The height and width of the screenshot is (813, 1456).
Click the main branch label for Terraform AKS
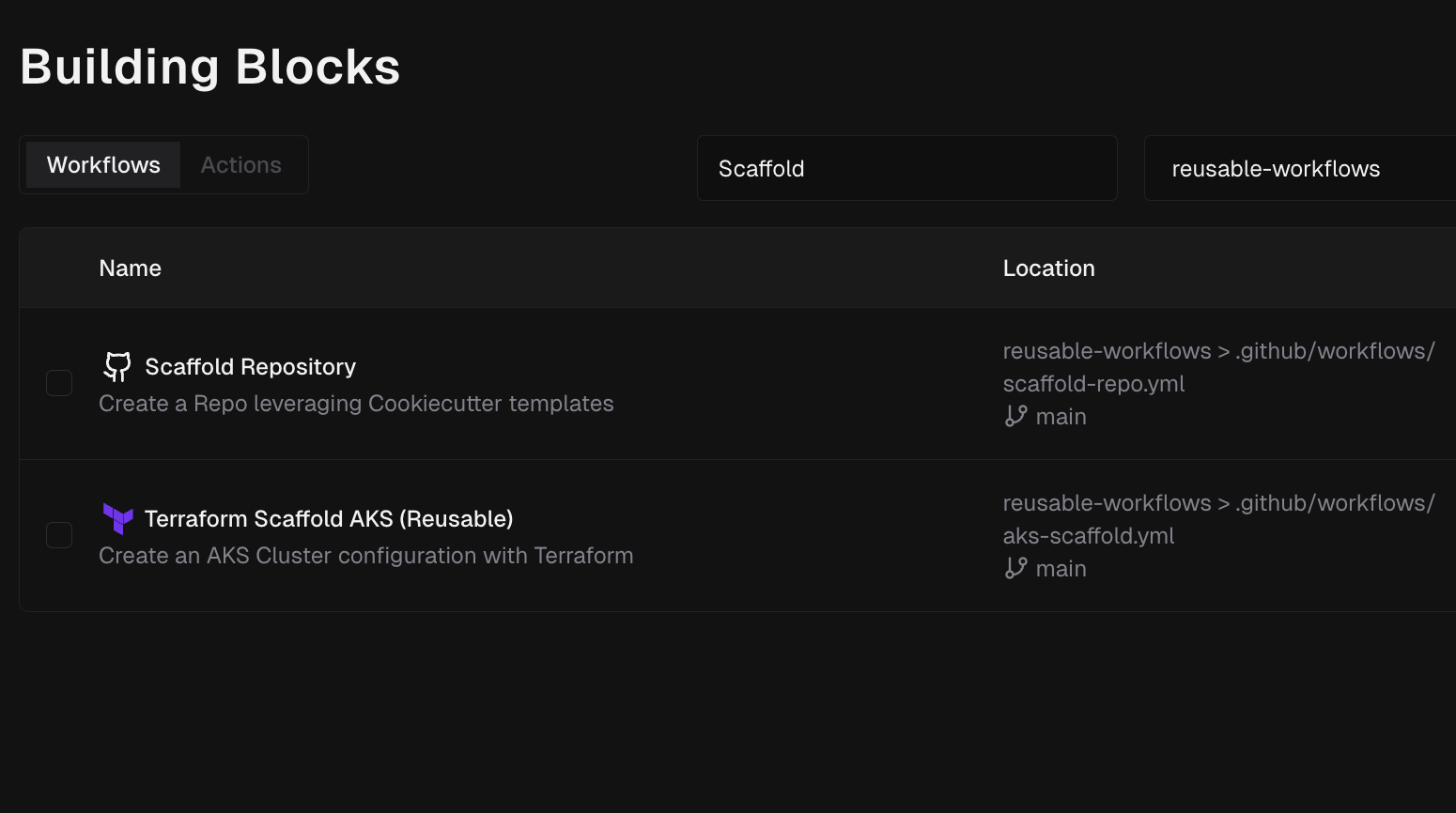click(x=1061, y=569)
